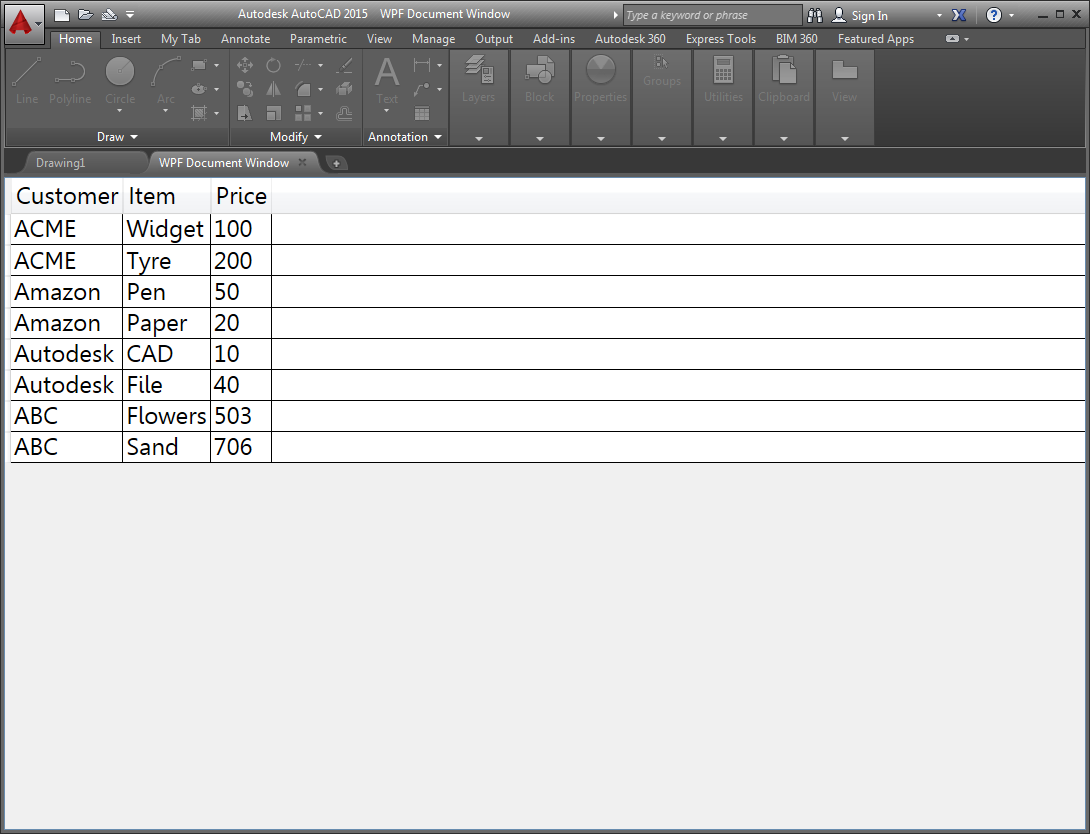Switch to the Insert ribbon tab
The height and width of the screenshot is (834, 1090).
tap(126, 39)
